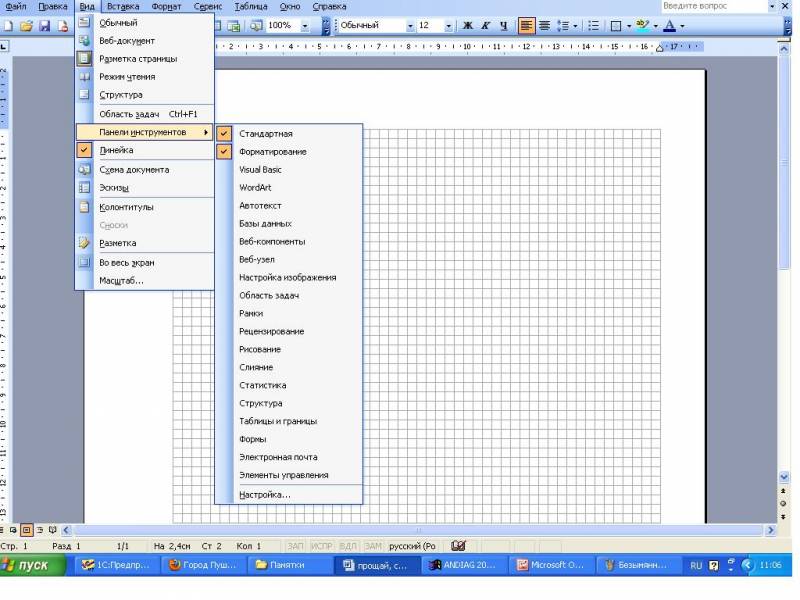
Task: Uncheck the Стандартная toolbar option
Action: 266,134
